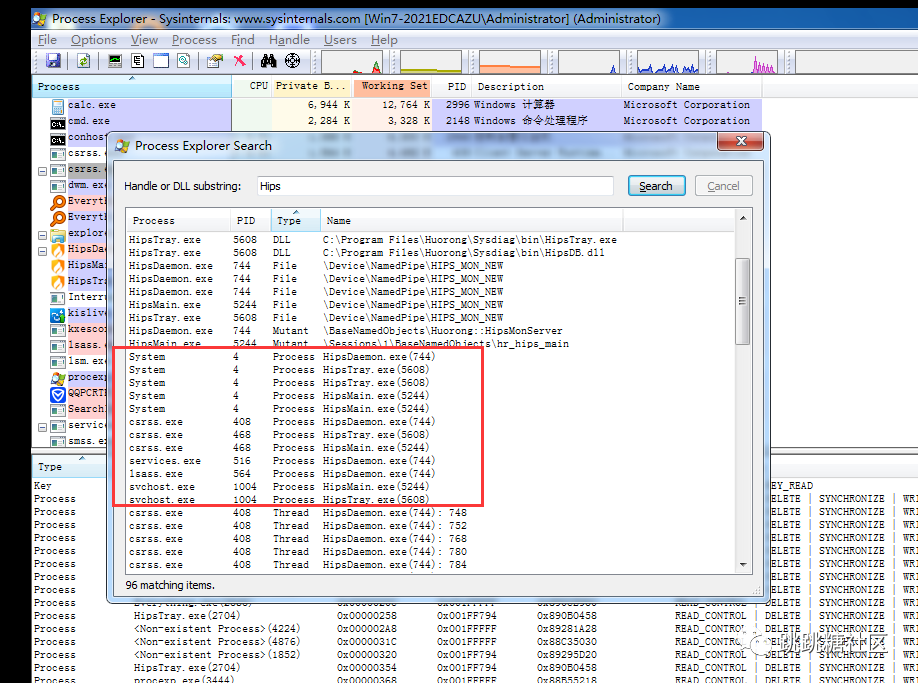This screenshot has height=683, width=918.
Task: Click the search results scrollbar down arrow
Action: (x=743, y=565)
